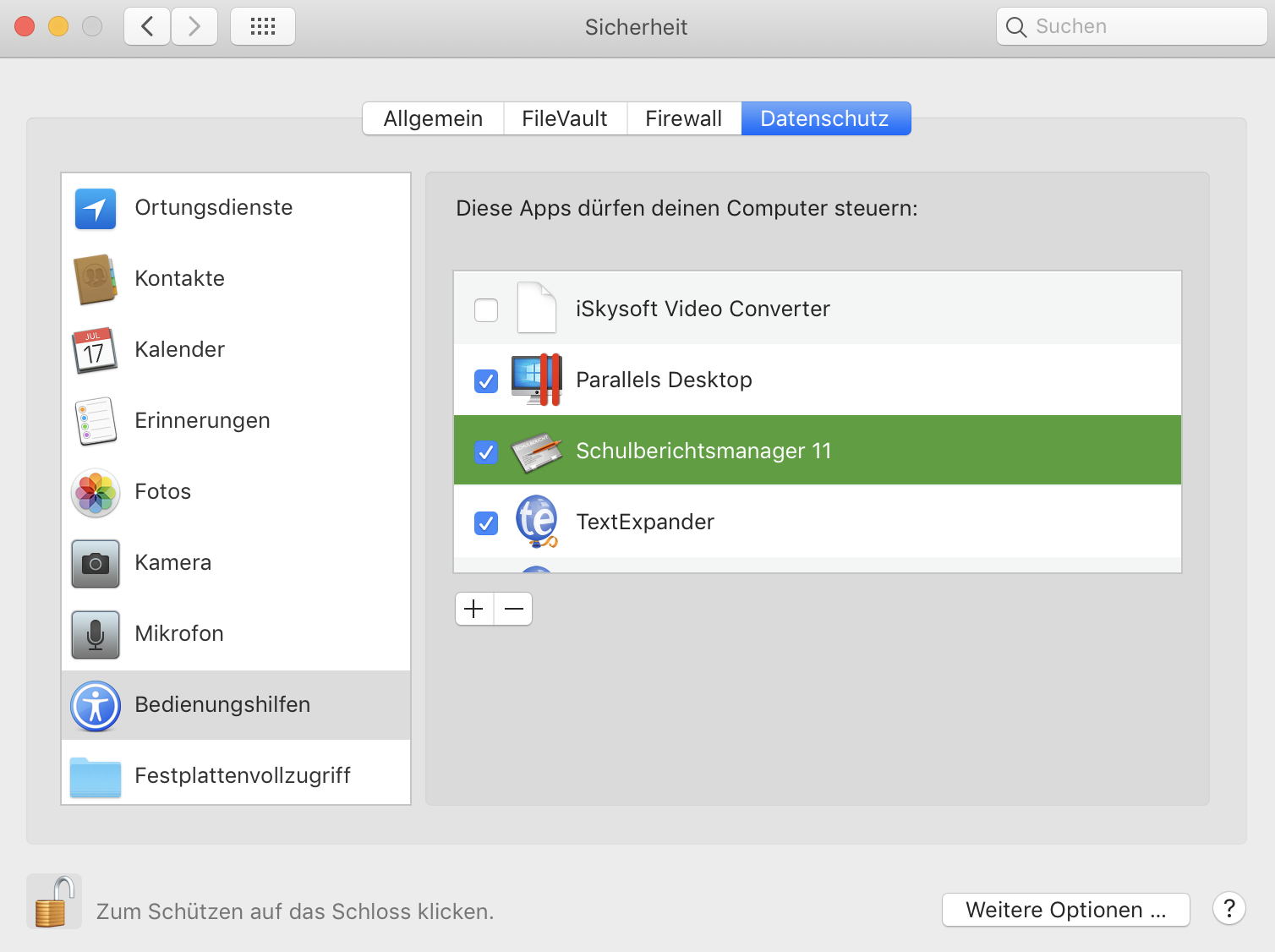Open Kontakte in the privacy list
The width and height of the screenshot is (1275, 952).
point(179,279)
